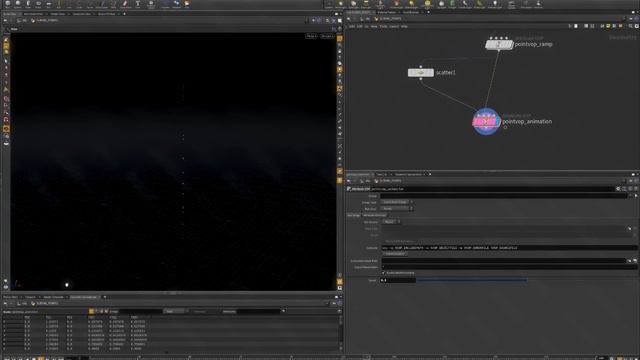640x360 pixels.
Task: Select the Metaball shelf tool
Action: click(x=176, y=4)
